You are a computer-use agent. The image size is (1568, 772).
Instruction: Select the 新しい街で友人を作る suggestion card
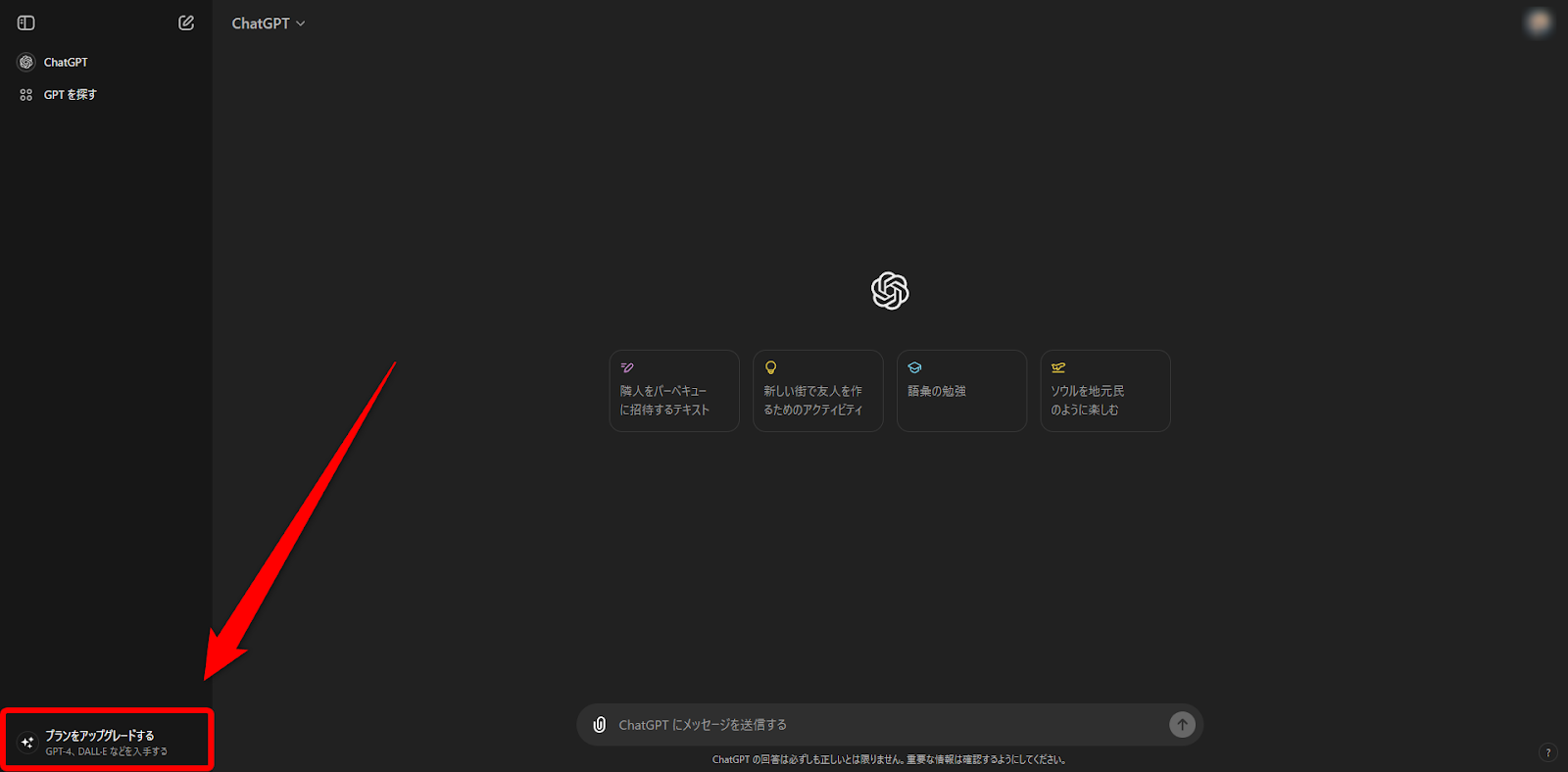pos(818,391)
